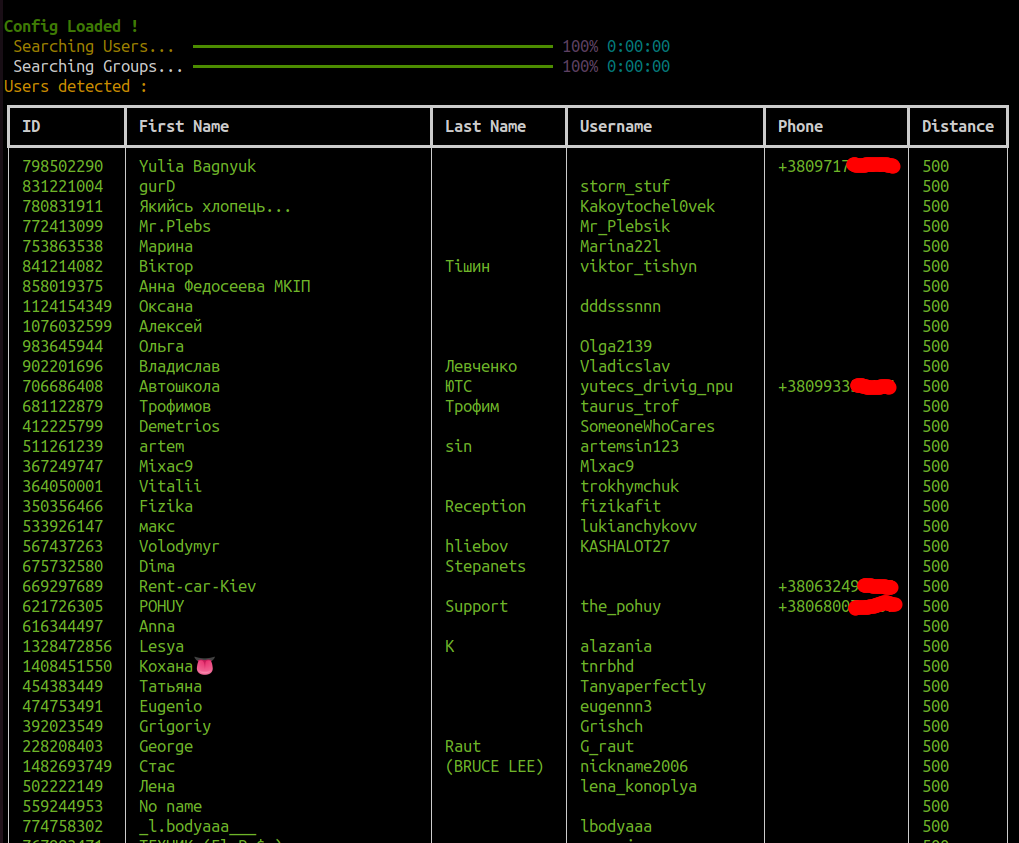
Task: Select username fizikafit
Action: click(620, 507)
